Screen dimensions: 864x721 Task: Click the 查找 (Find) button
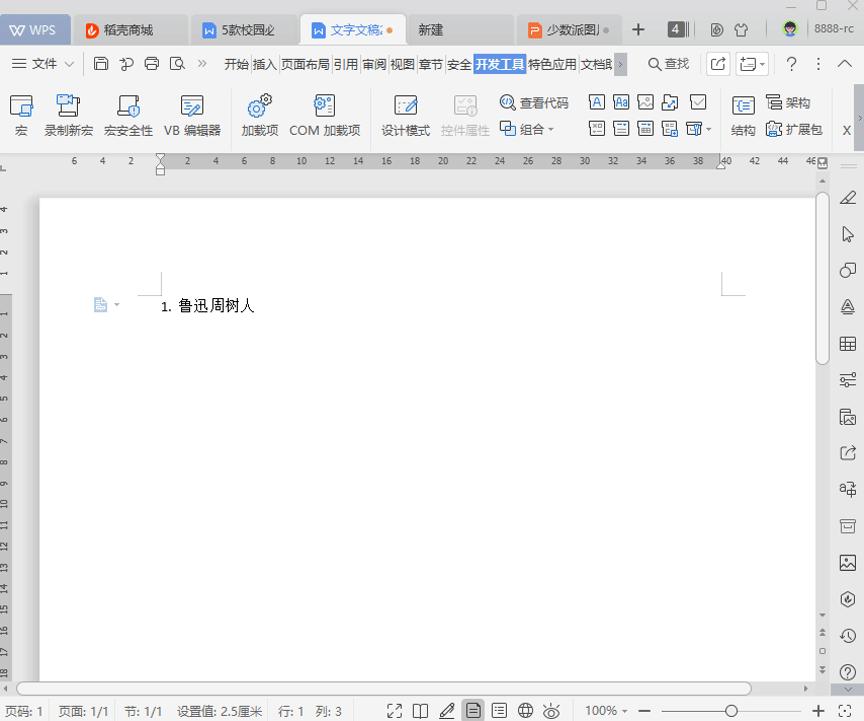coord(666,63)
